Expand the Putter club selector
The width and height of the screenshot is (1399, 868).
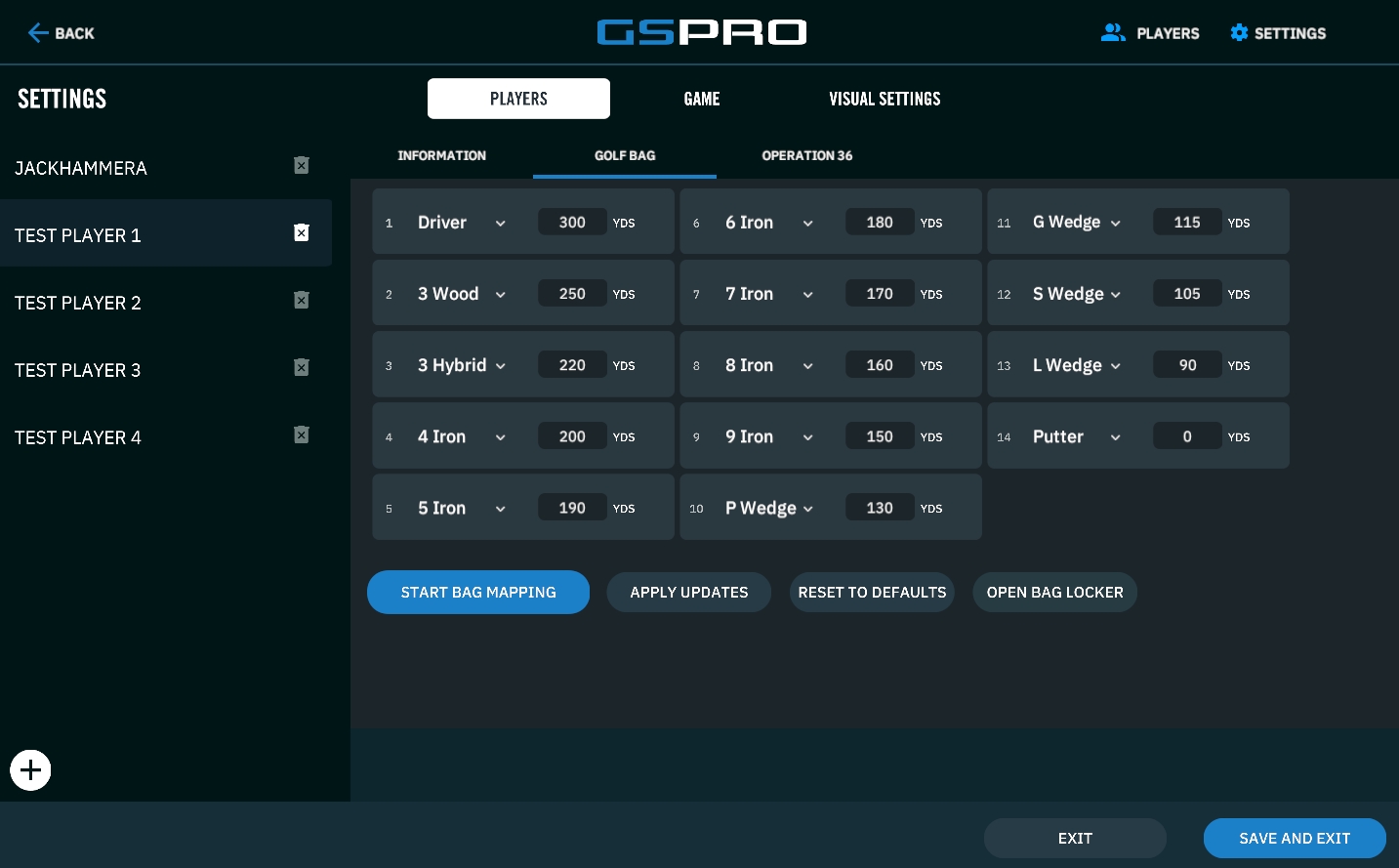pos(1115,437)
